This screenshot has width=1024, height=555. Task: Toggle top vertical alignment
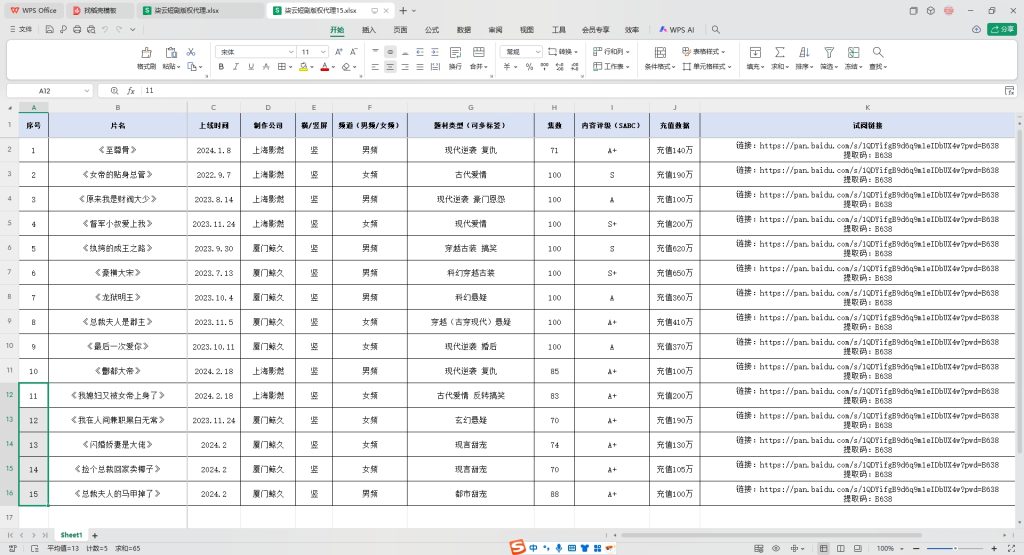tap(375, 52)
